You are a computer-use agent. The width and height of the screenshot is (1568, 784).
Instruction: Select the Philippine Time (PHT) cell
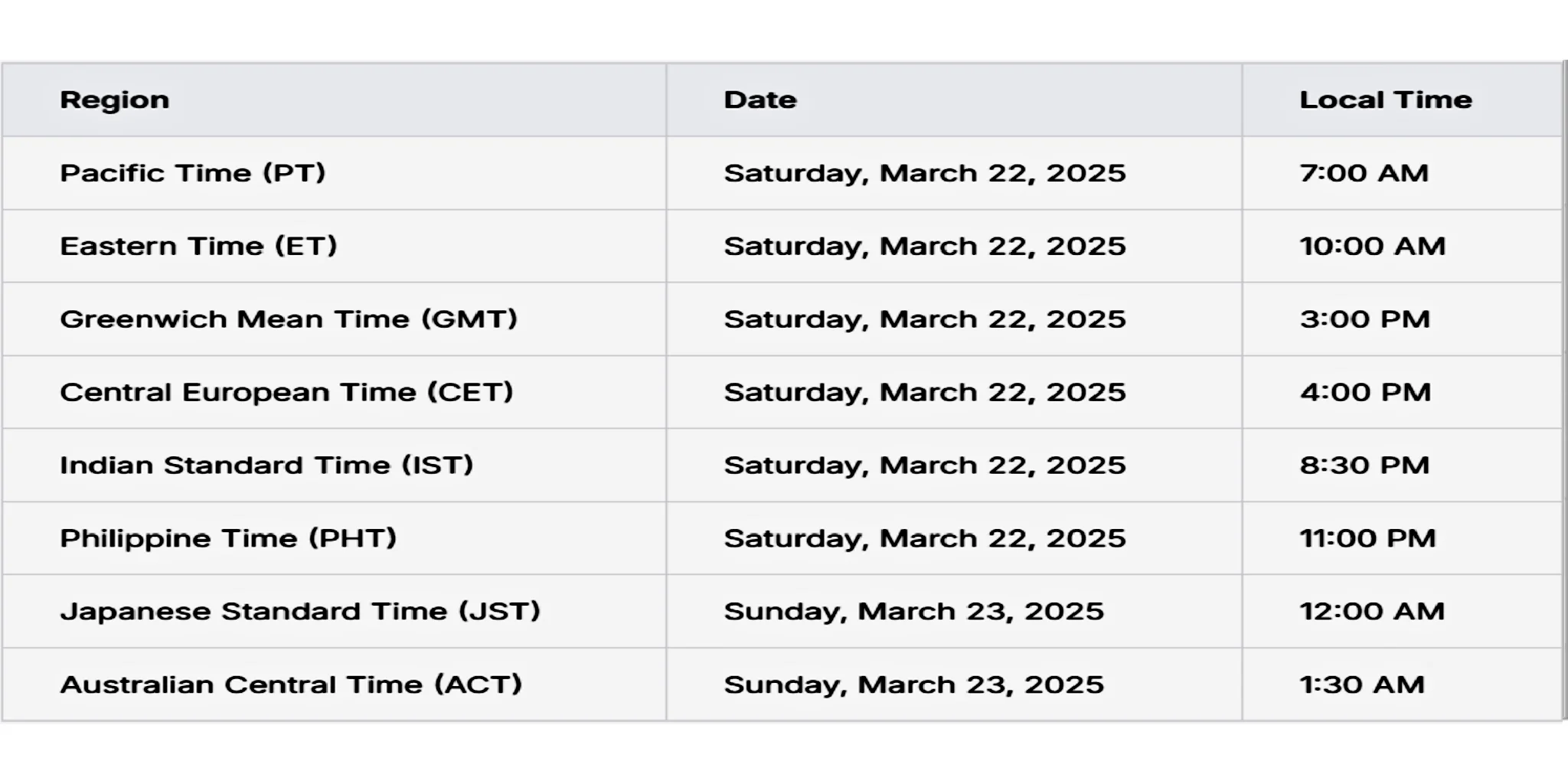pyautogui.click(x=334, y=538)
